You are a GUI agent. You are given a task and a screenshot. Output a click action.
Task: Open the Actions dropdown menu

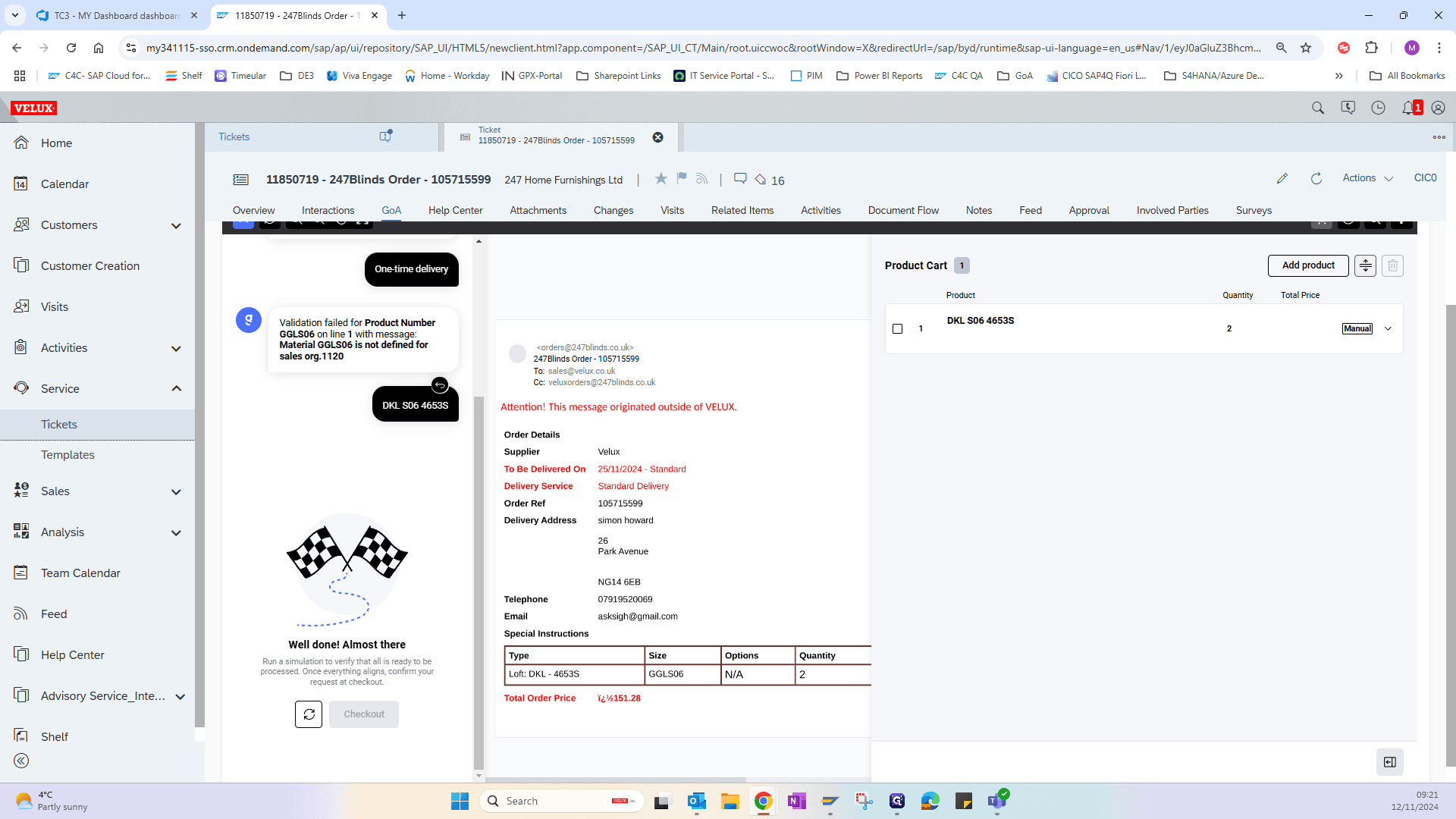point(1368,178)
